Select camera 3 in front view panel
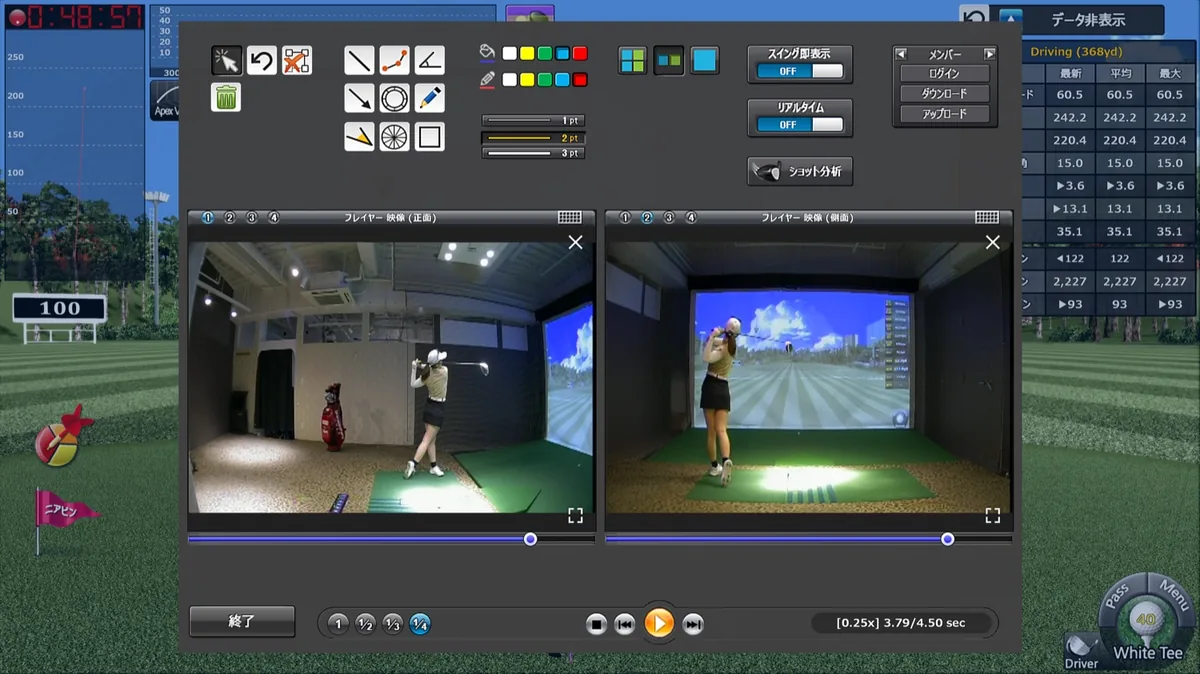The height and width of the screenshot is (674, 1200). point(252,217)
